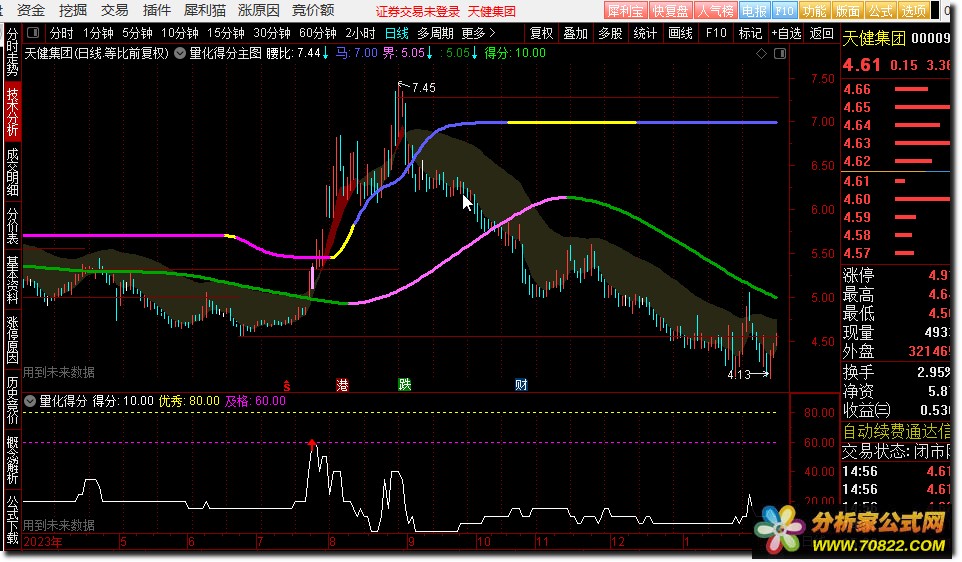Open the 挖掘 menu

click(72, 10)
